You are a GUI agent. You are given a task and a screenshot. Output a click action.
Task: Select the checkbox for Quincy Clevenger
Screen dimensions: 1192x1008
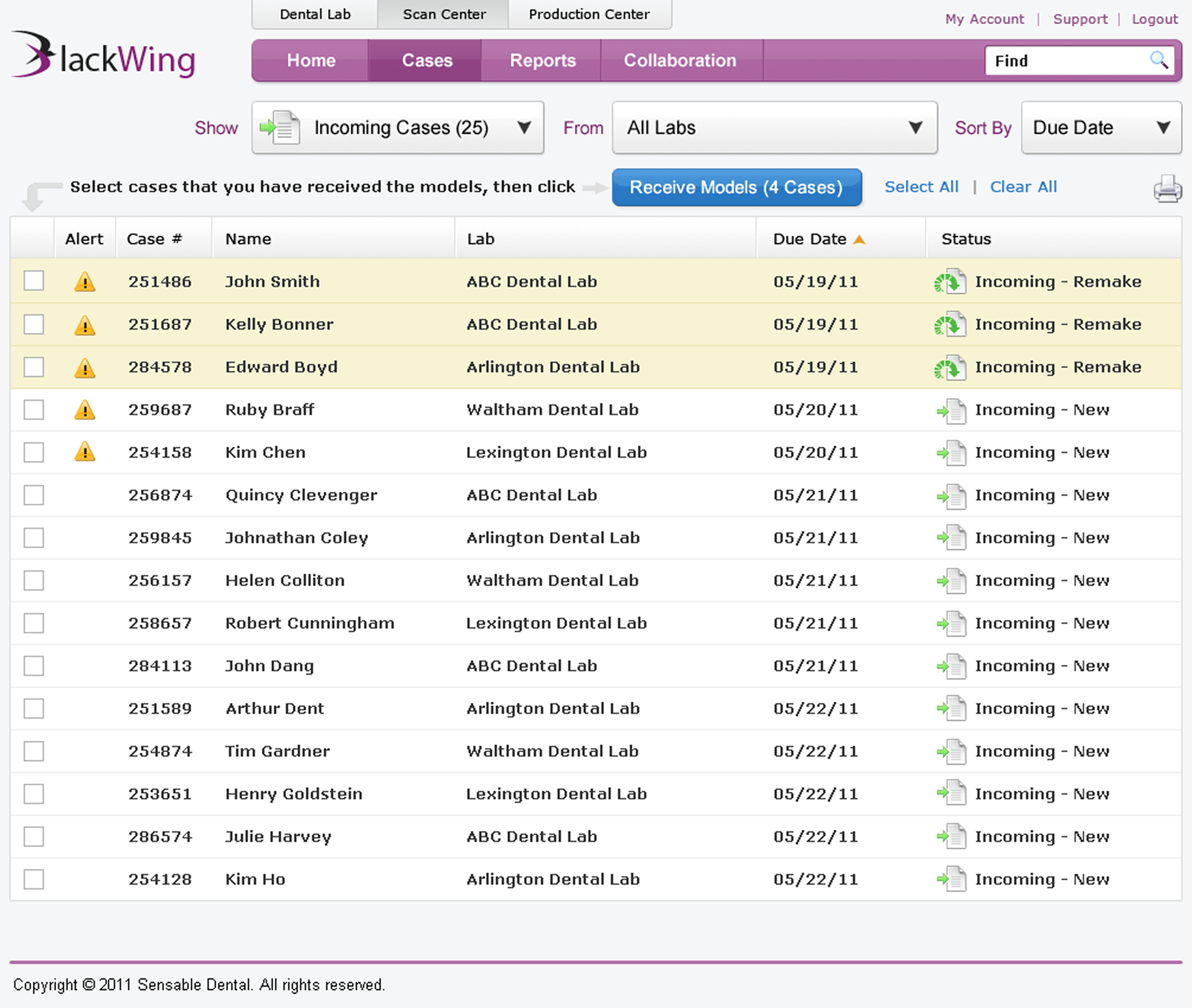pos(34,495)
